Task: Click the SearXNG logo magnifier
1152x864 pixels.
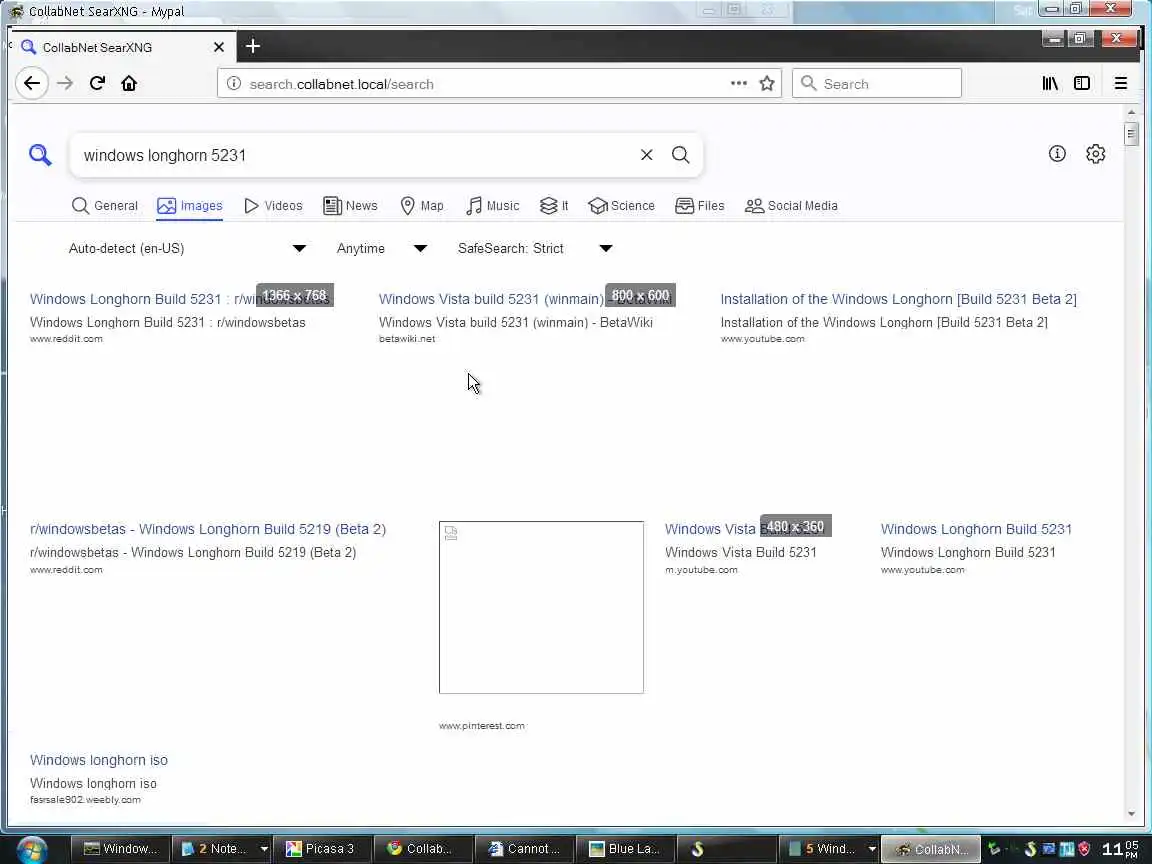Action: coord(40,155)
